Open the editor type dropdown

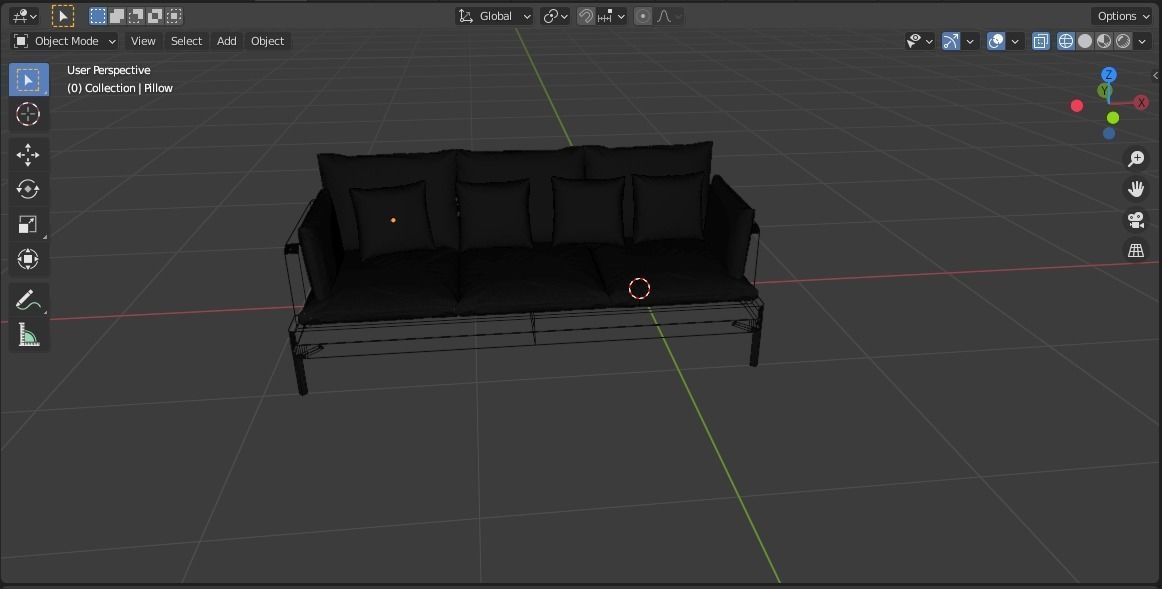click(24, 16)
